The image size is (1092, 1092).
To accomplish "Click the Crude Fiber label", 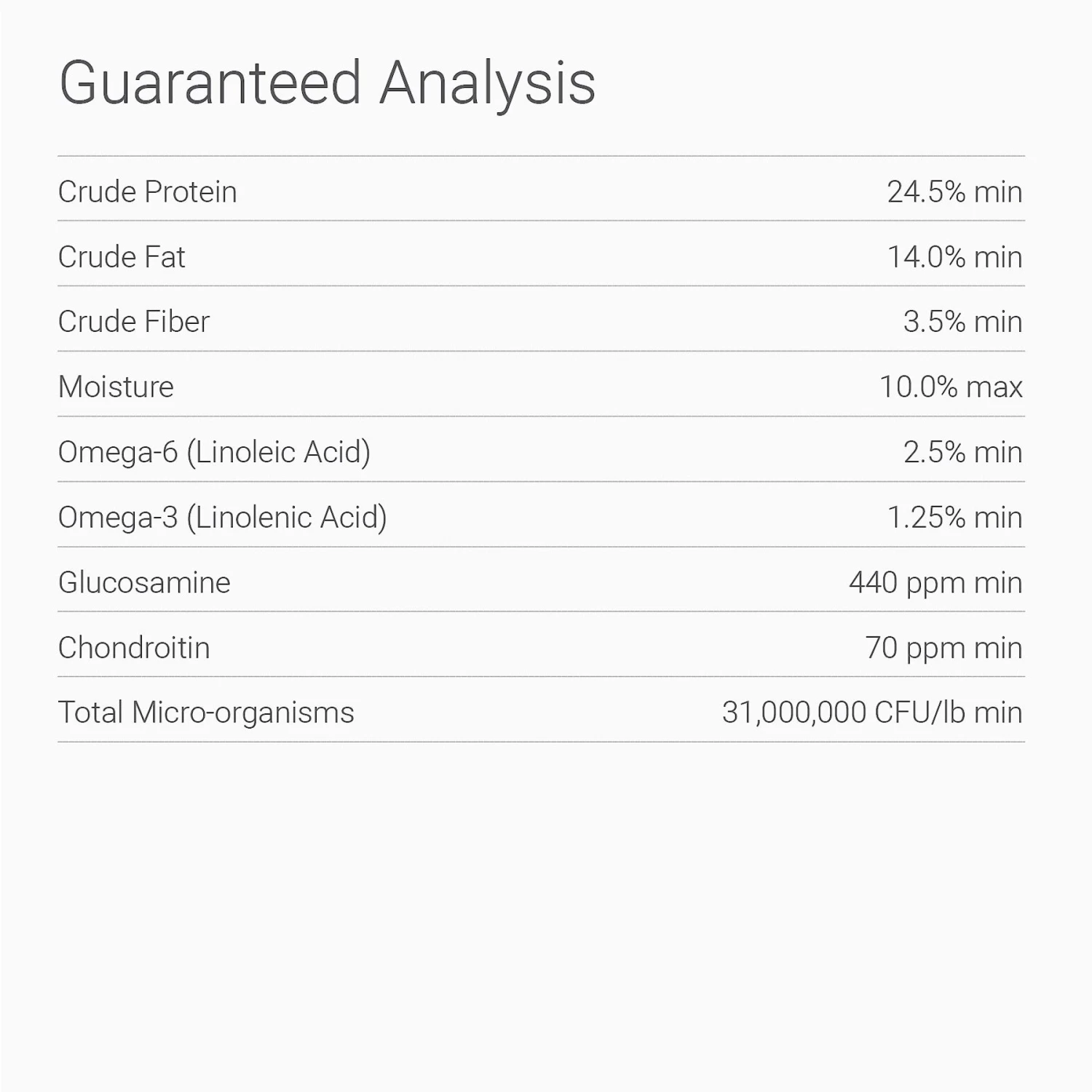I will (133, 322).
